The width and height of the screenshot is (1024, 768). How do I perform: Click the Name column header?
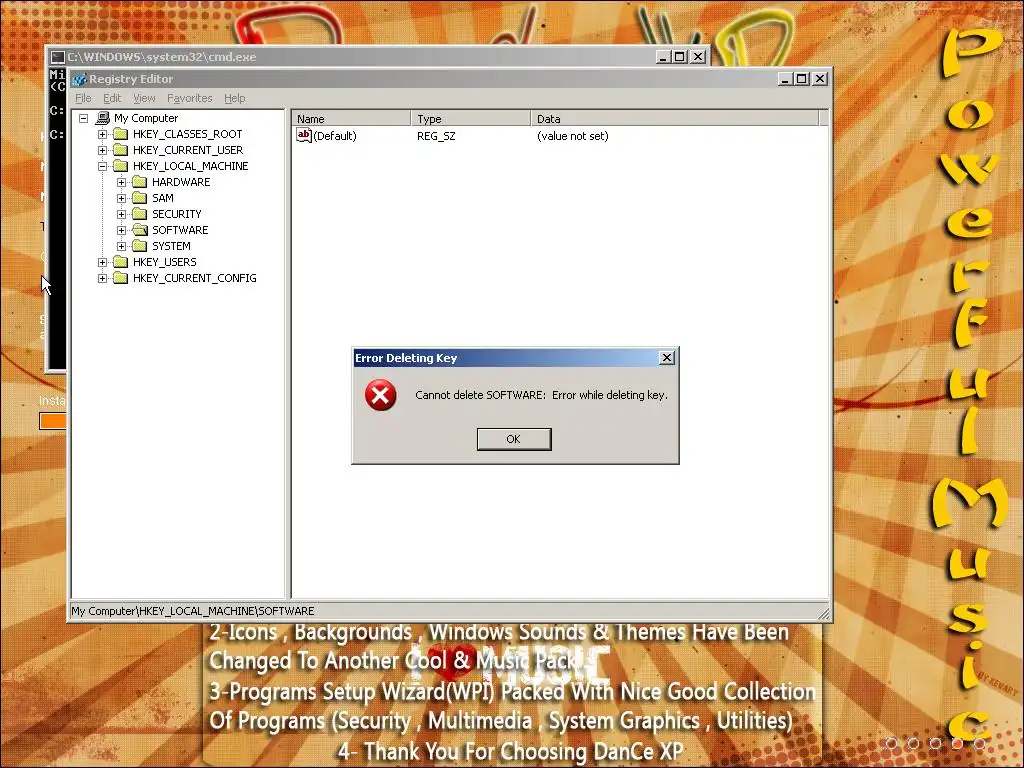(351, 119)
